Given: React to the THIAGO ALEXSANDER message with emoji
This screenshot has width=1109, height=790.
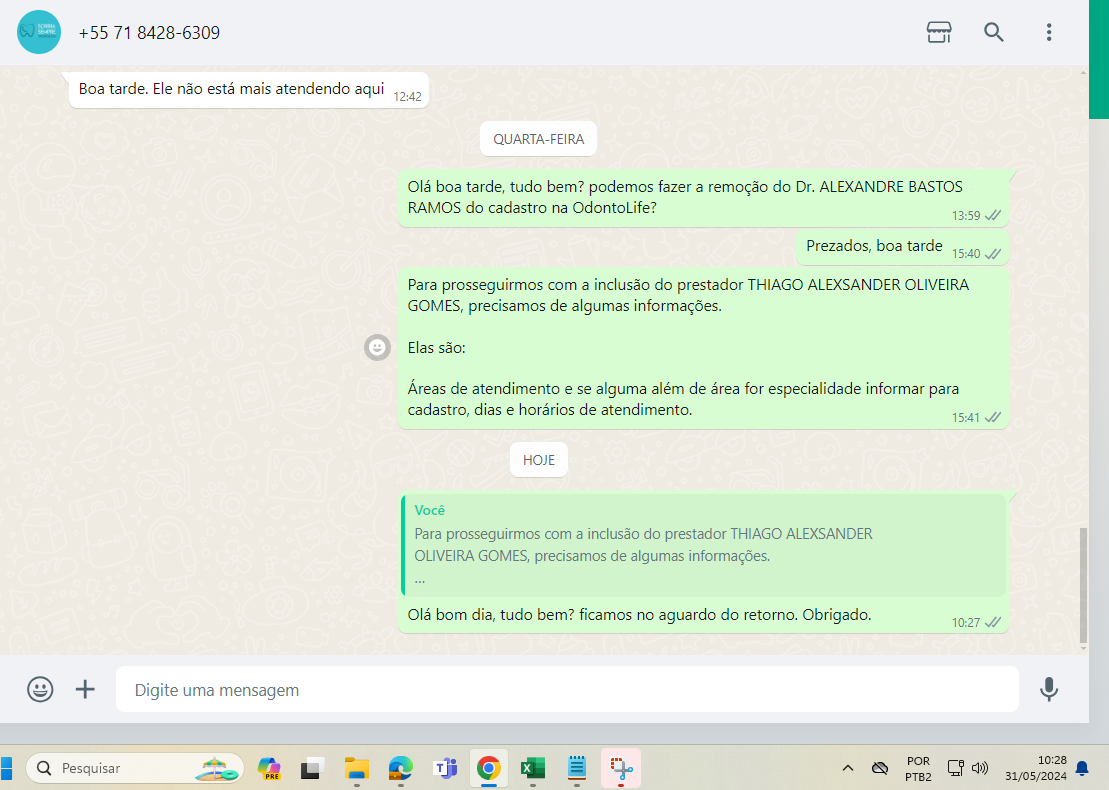Looking at the screenshot, I should pos(377,347).
